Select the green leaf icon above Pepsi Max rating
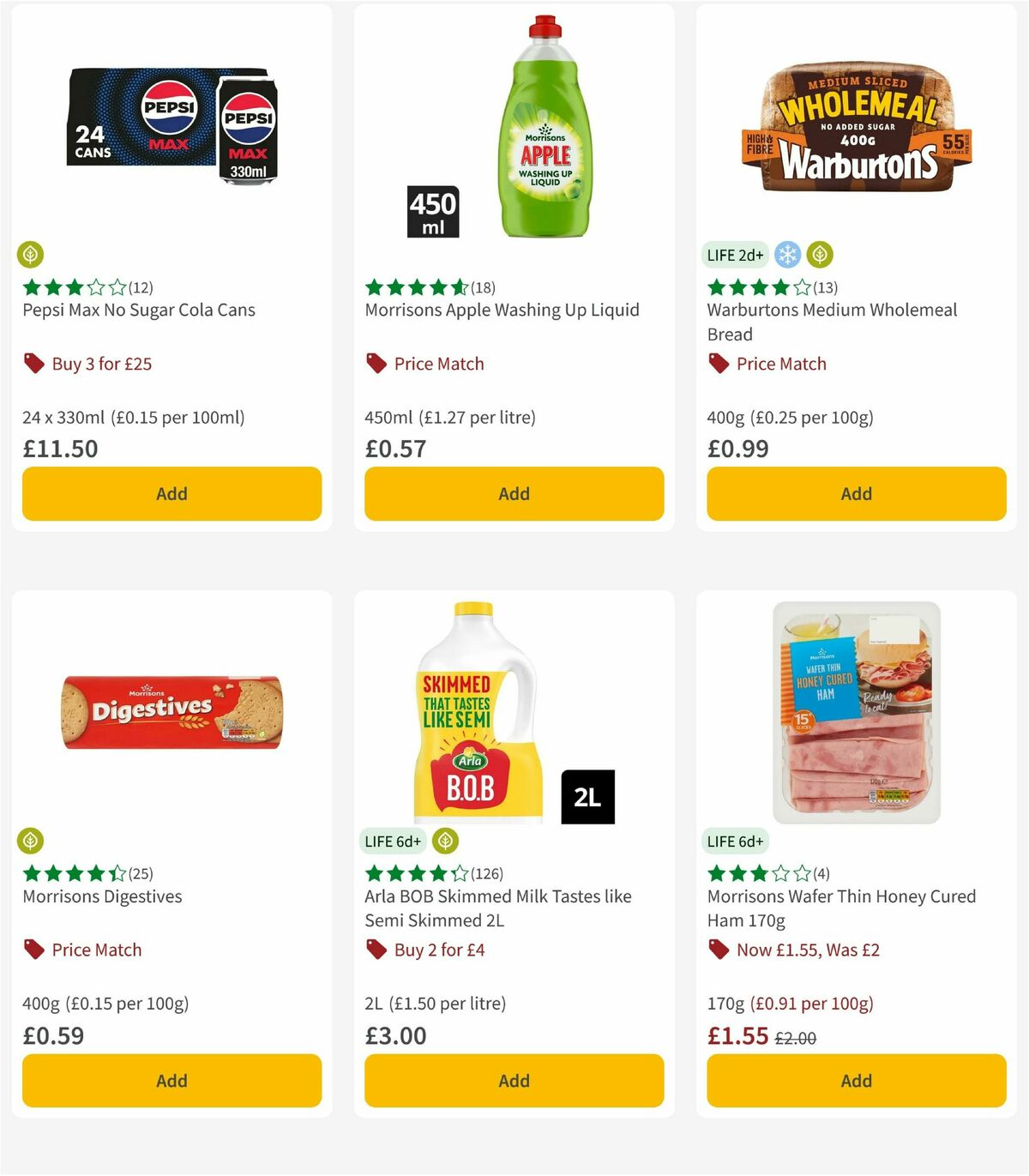This screenshot has height=1176, width=1029. click(x=31, y=255)
